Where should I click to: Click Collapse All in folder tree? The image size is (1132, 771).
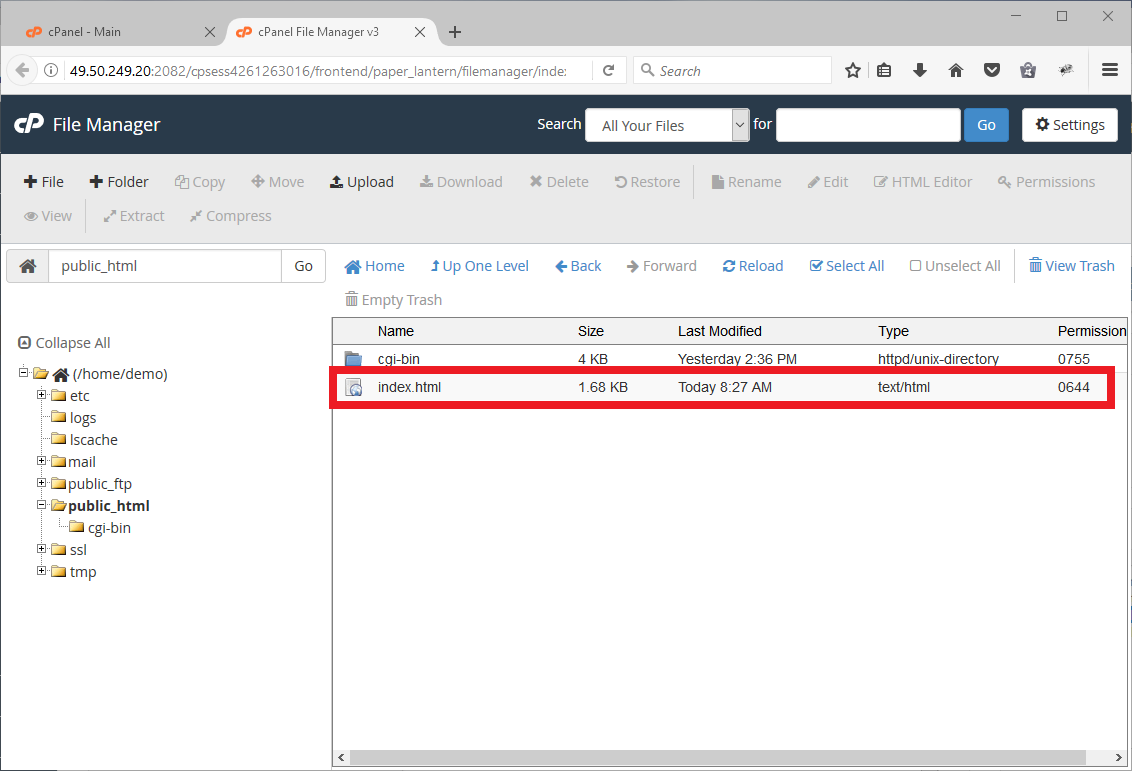coord(64,343)
